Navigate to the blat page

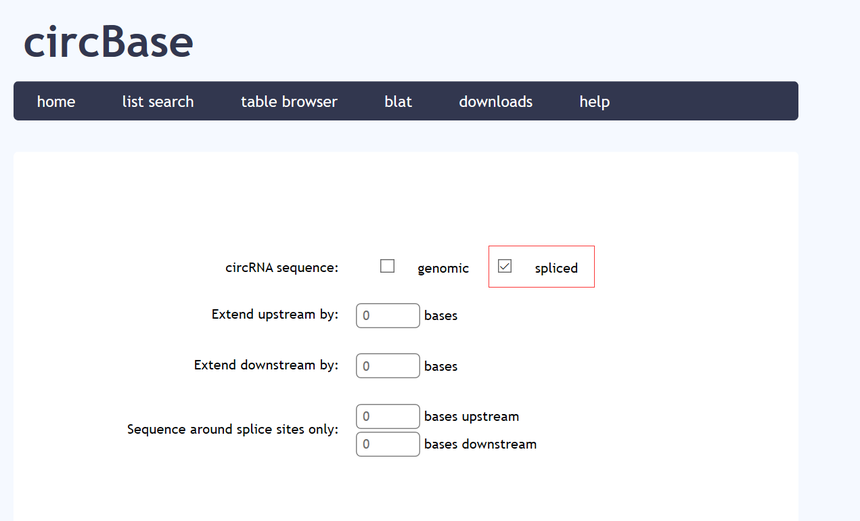click(x=398, y=101)
